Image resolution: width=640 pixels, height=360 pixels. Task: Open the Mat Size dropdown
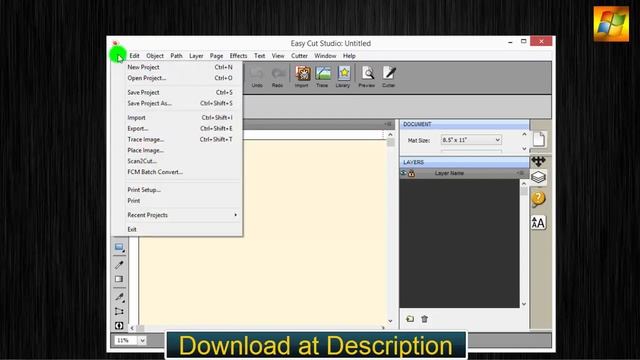[471, 140]
